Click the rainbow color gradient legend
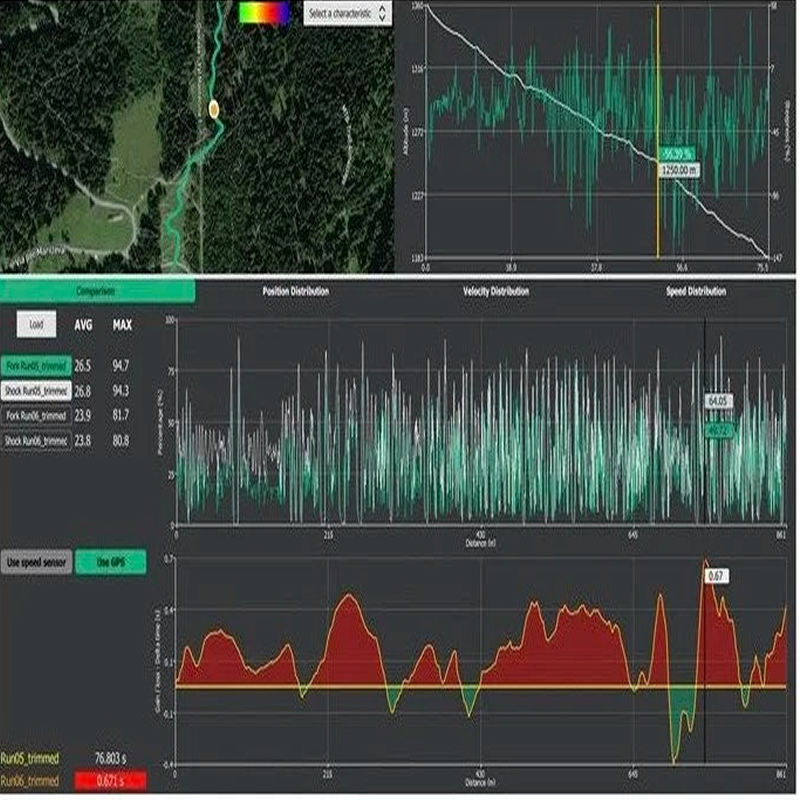The image size is (800, 800). click(x=264, y=13)
